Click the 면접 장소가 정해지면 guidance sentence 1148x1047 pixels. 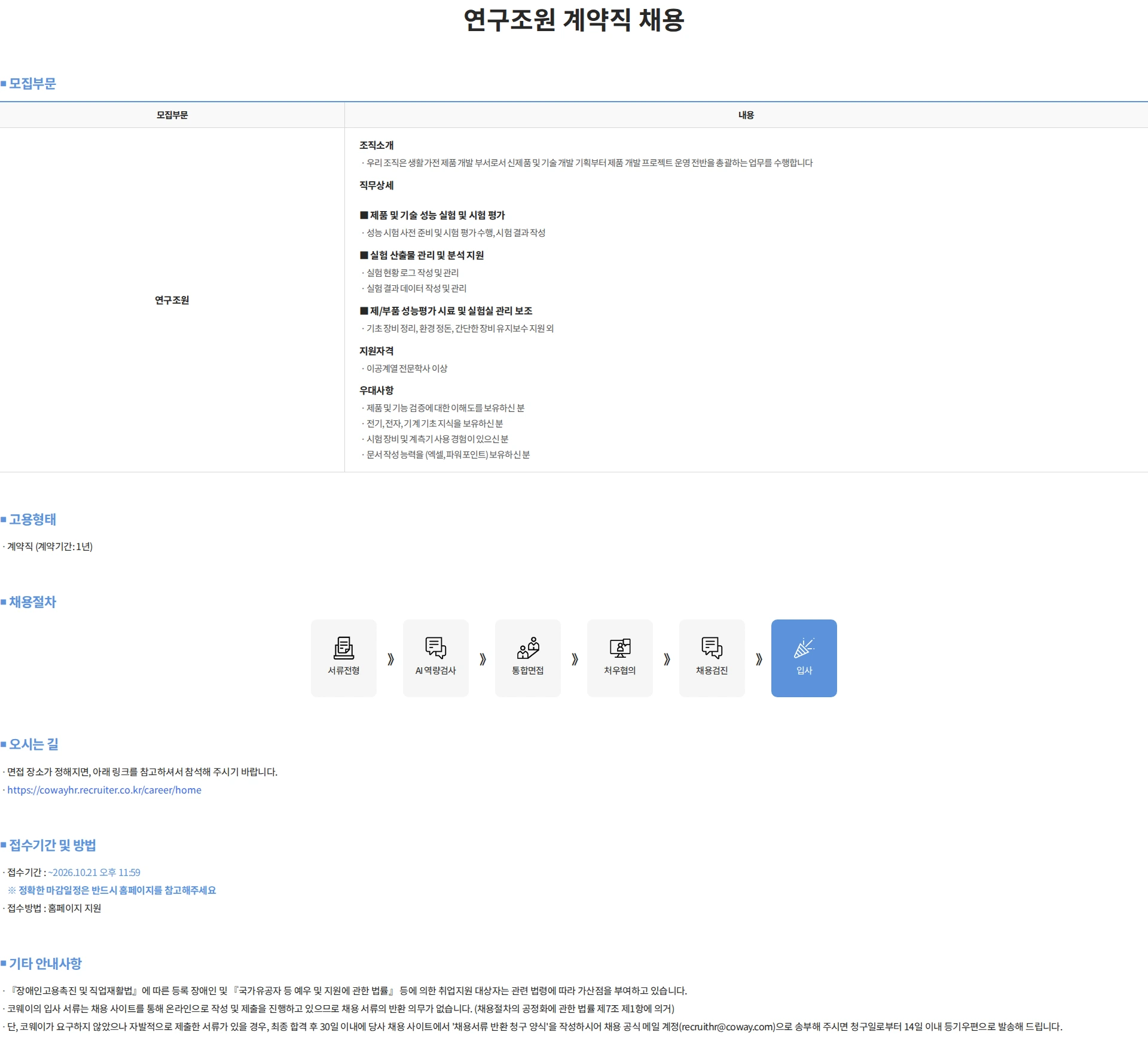[141, 772]
